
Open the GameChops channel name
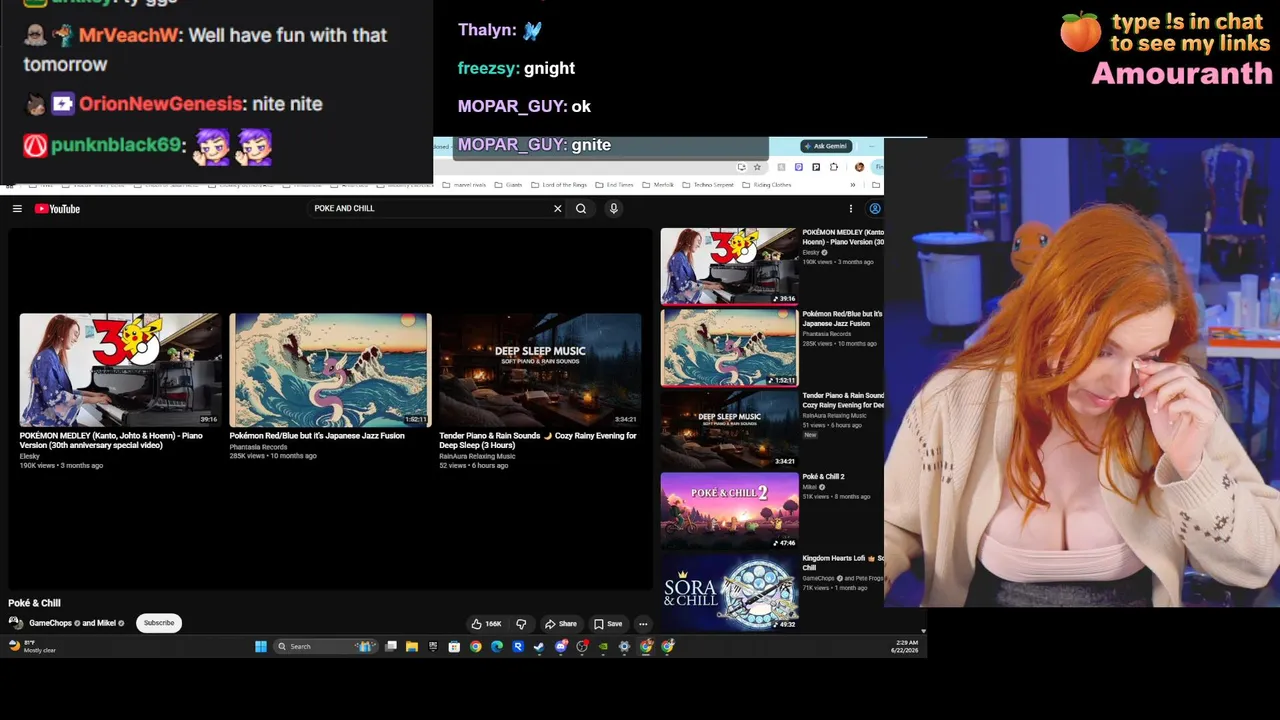(x=51, y=623)
